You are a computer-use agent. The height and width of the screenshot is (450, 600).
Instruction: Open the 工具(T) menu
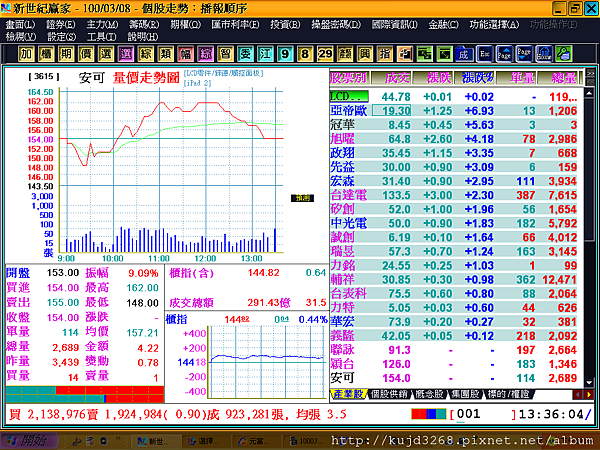[101, 37]
